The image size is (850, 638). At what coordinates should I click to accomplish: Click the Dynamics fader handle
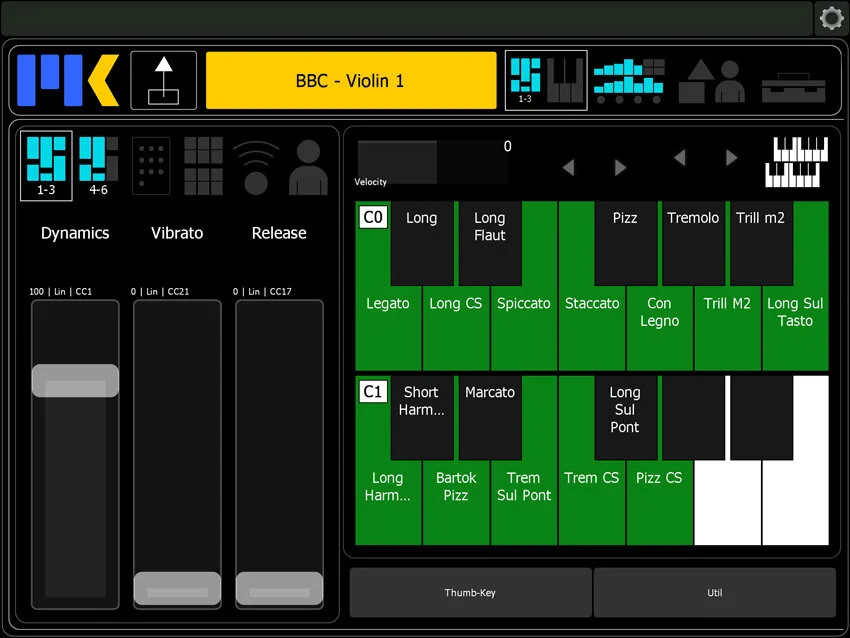(75, 381)
